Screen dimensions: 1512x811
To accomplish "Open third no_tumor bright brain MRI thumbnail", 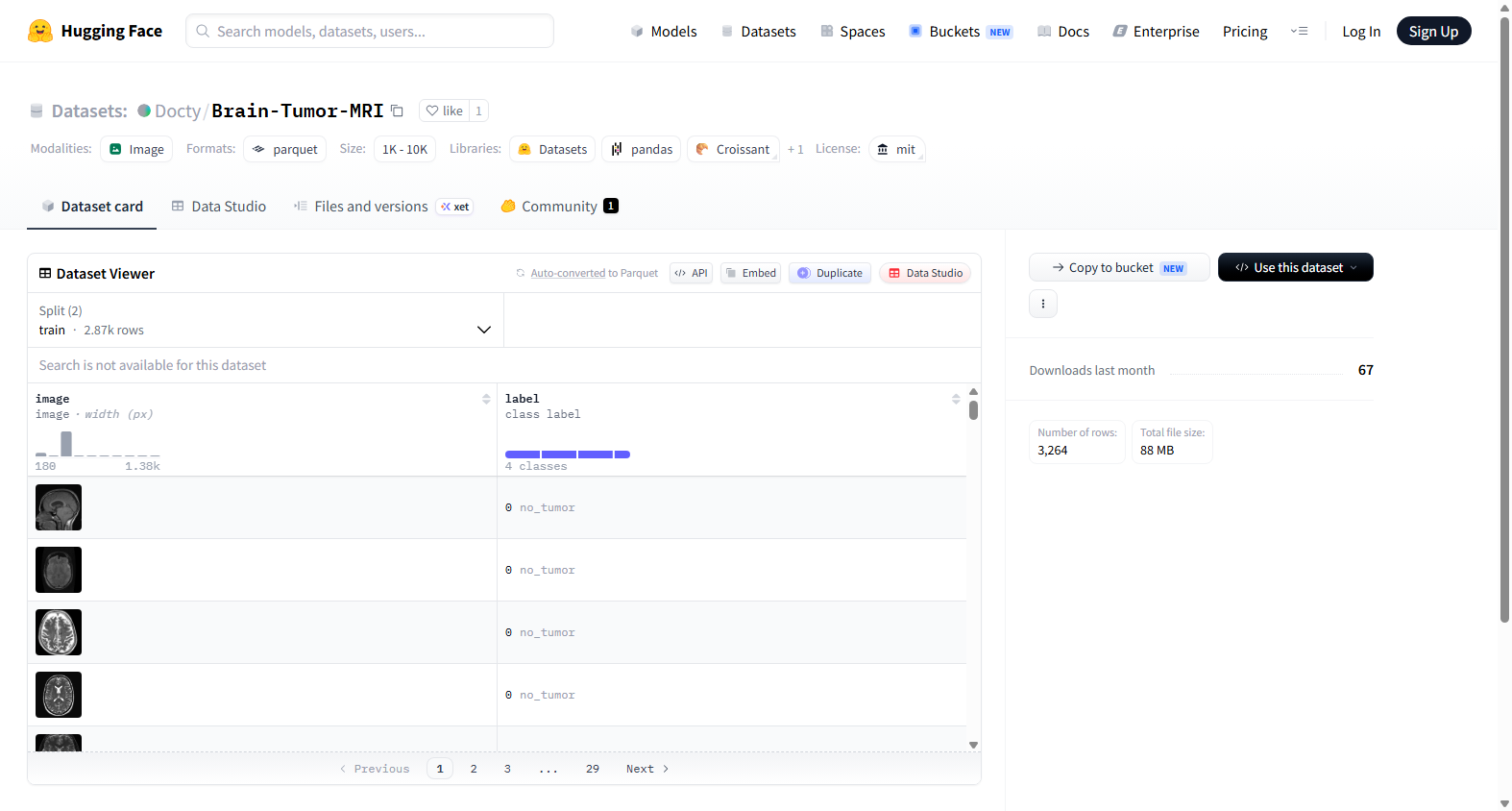I will 59,632.
